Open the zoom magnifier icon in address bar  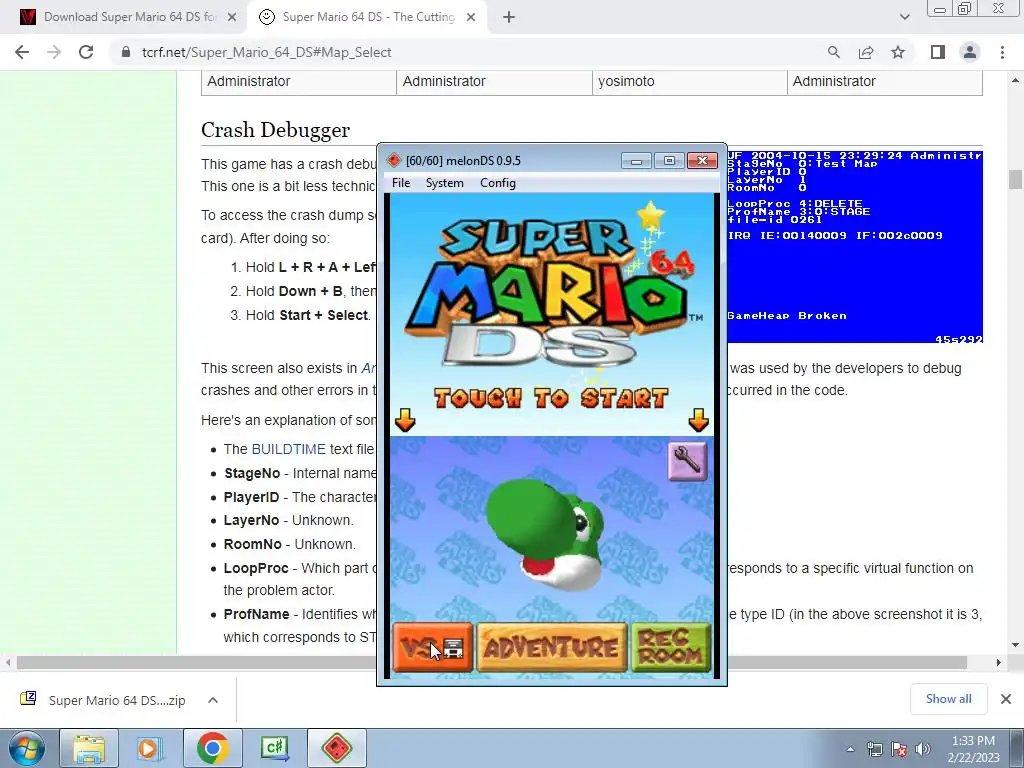tap(833, 52)
